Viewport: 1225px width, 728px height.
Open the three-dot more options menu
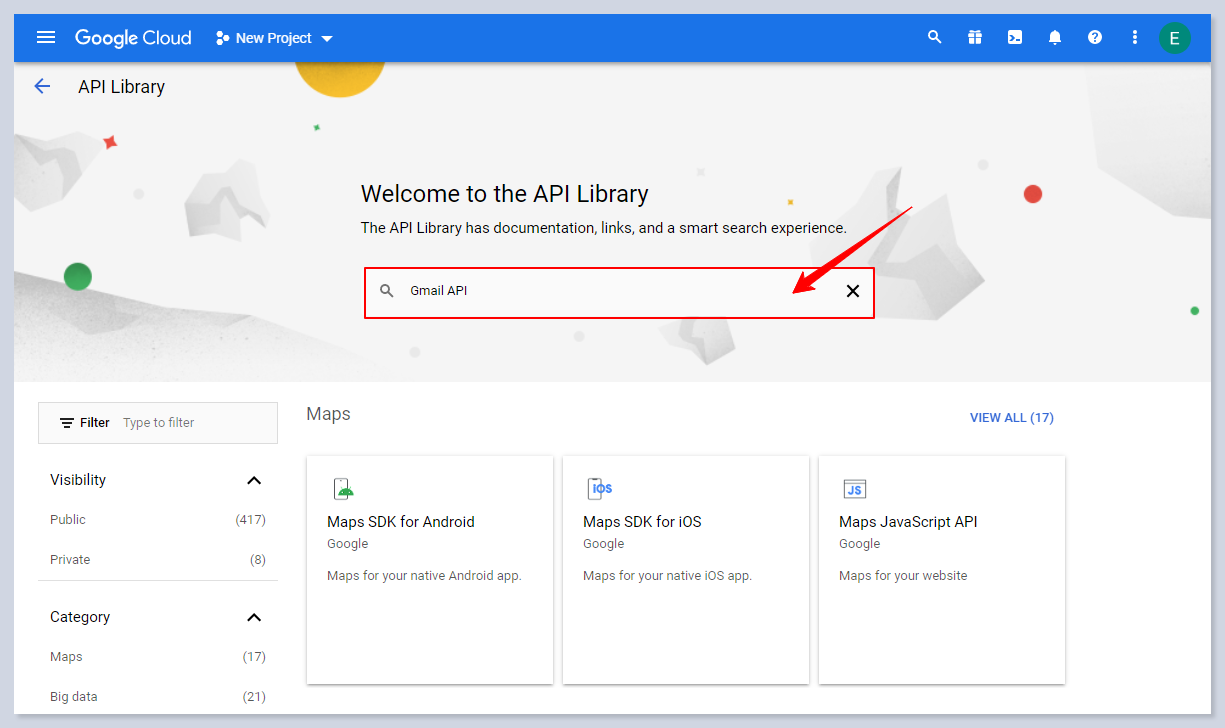[1135, 37]
